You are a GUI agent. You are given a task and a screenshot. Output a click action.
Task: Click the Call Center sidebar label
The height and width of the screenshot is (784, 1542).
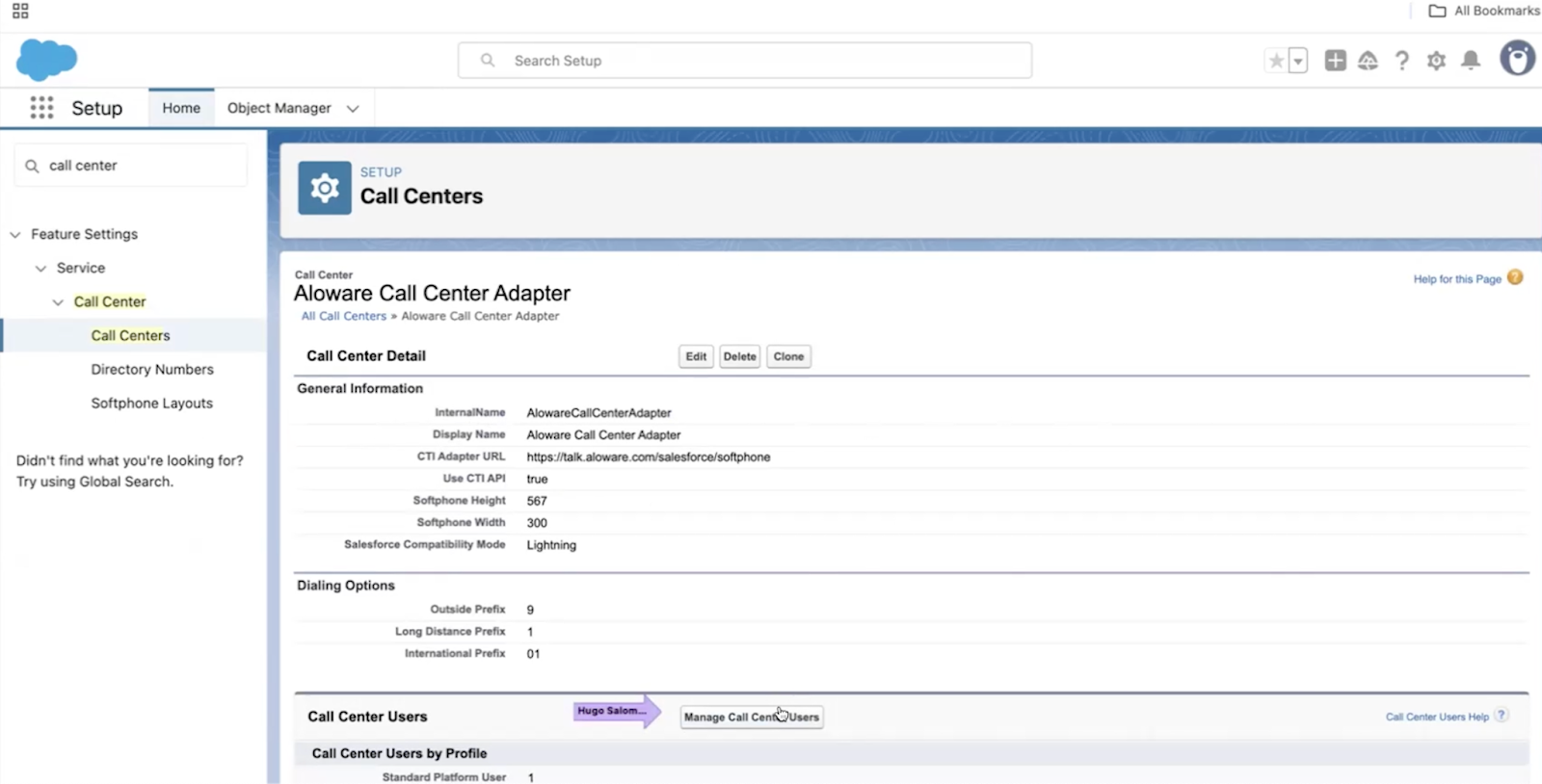pyautogui.click(x=110, y=301)
